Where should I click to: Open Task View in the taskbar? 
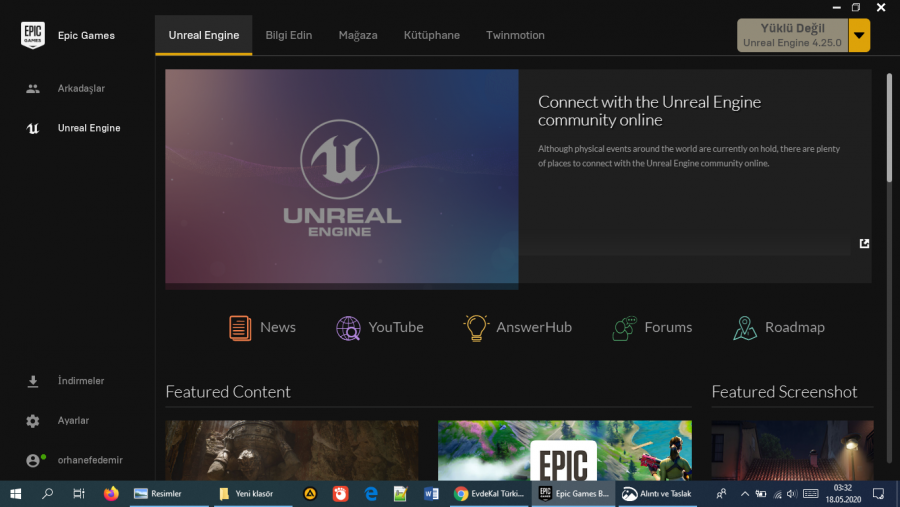pos(79,494)
